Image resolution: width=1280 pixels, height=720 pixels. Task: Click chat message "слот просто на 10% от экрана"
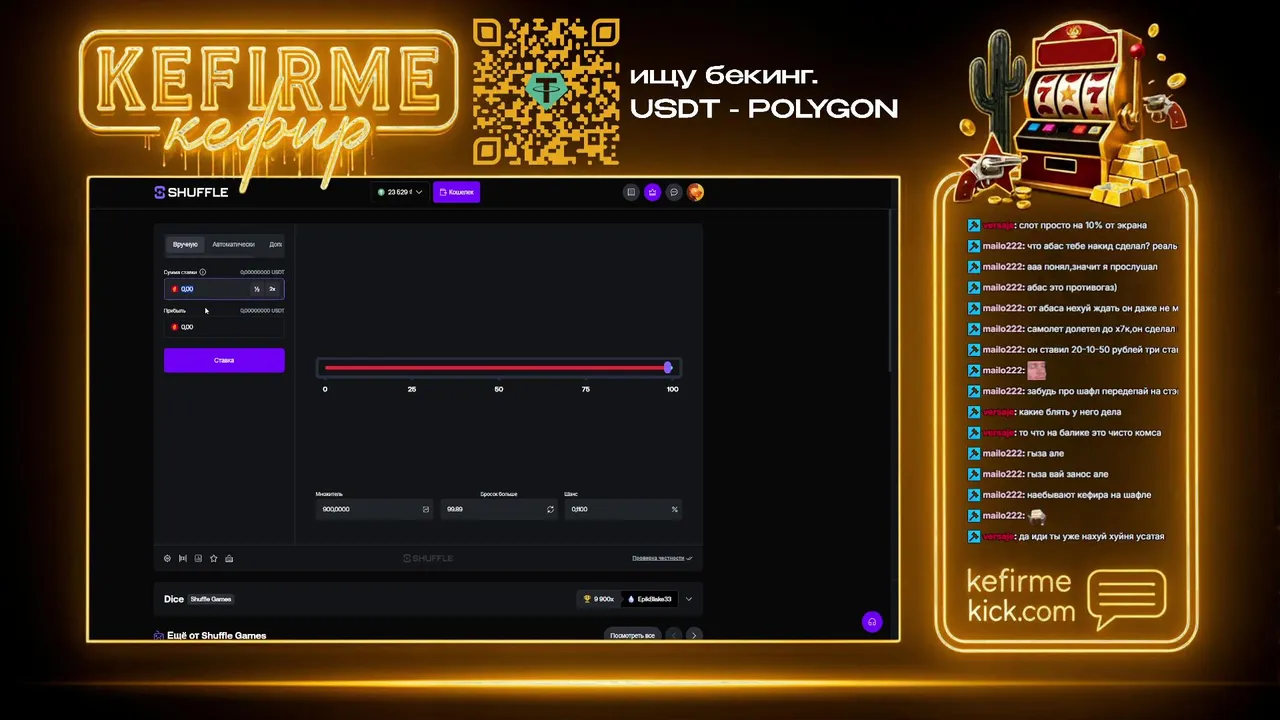1082,225
